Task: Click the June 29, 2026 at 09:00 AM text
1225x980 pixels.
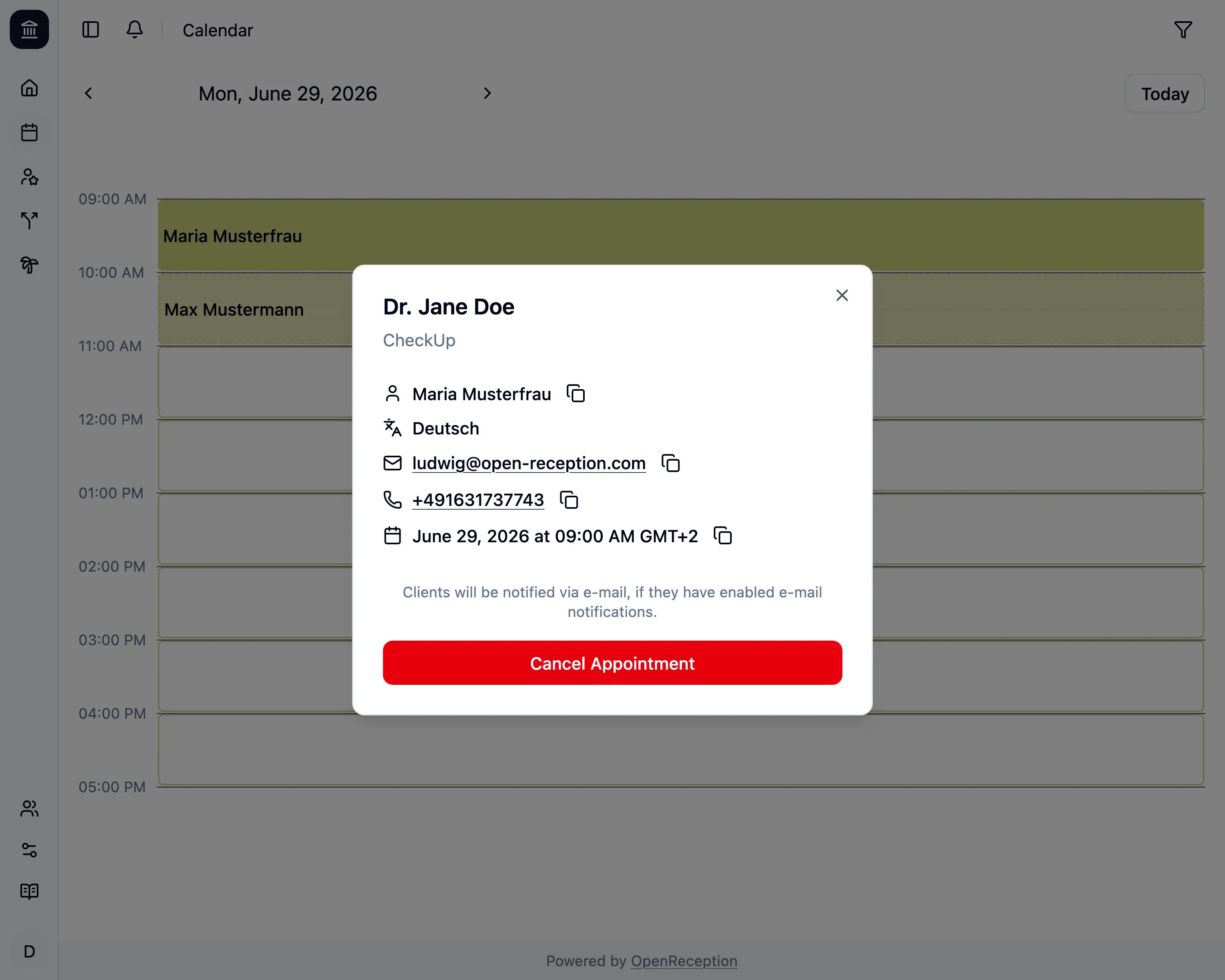Action: (x=555, y=536)
